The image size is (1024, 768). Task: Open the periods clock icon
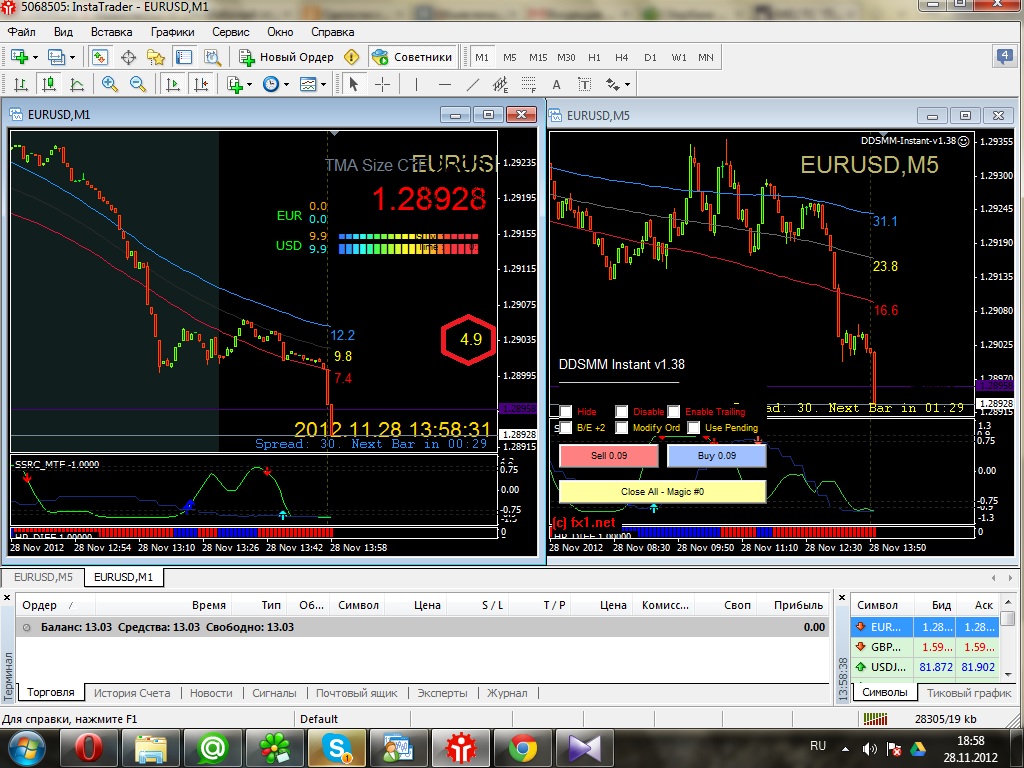tap(270, 84)
